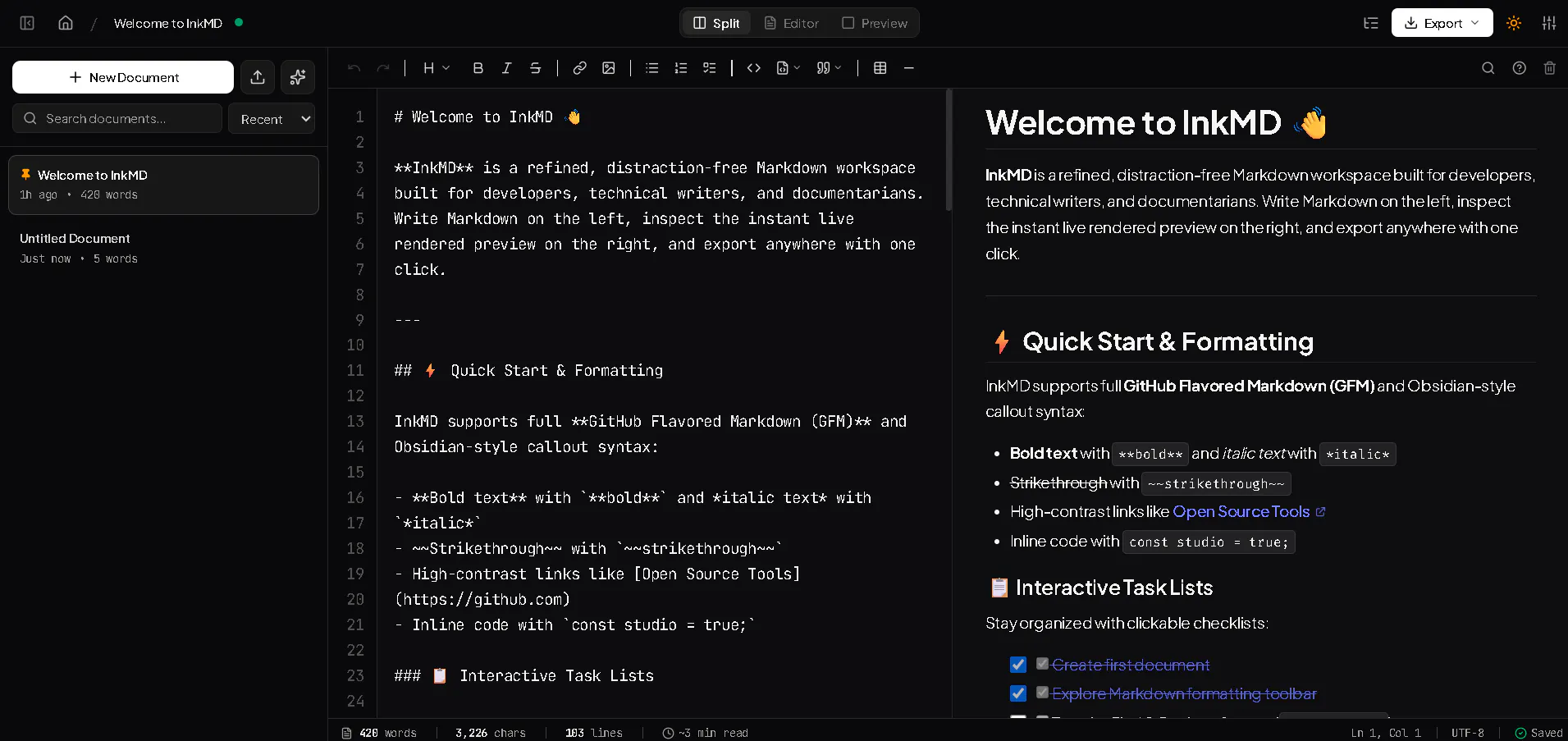The width and height of the screenshot is (1568, 741).
Task: Open the Recent sort dropdown
Action: 272,119
